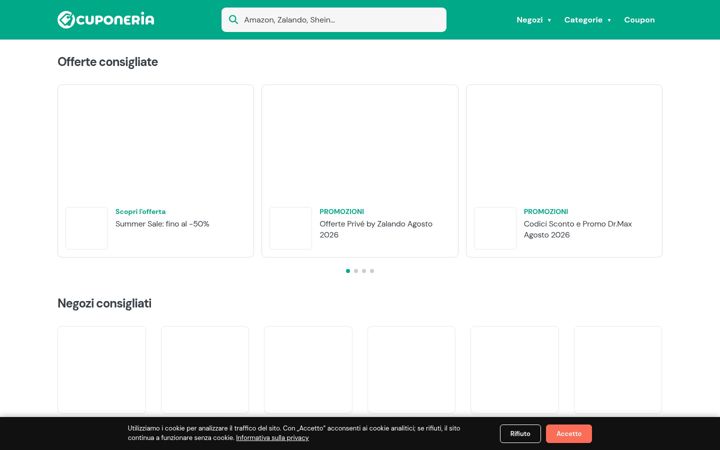Click the Negozi consigliati heading
Viewport: 720px width, 450px height.
104,304
